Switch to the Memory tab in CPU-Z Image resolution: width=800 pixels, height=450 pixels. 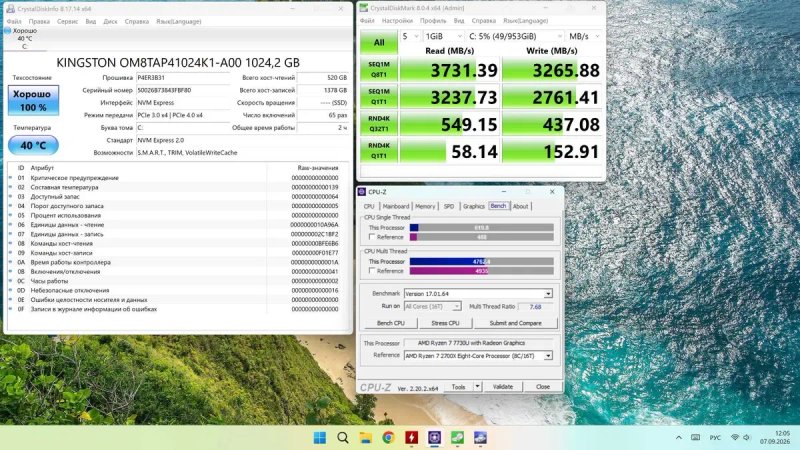pos(425,206)
